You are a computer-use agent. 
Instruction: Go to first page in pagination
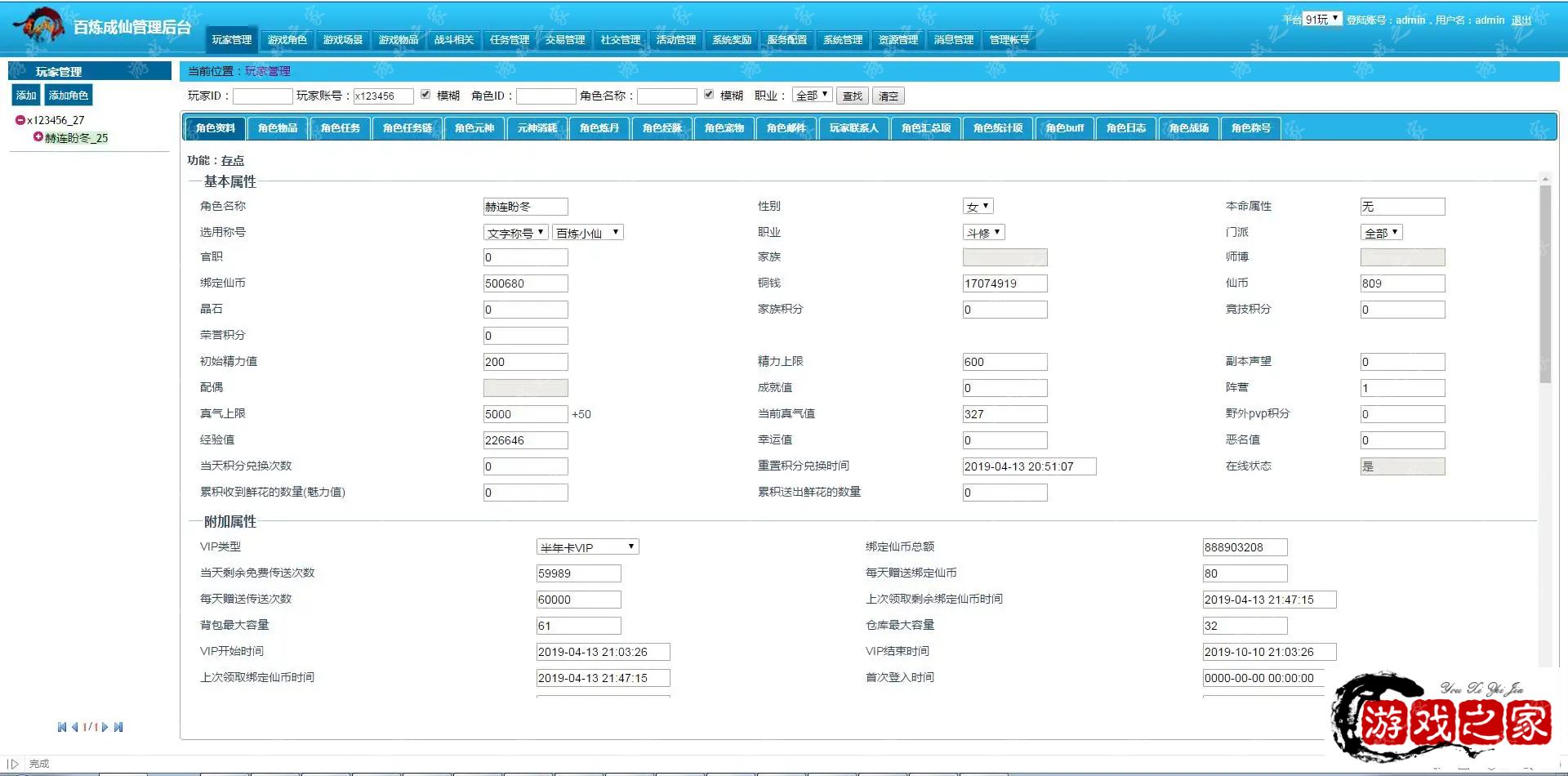(62, 727)
